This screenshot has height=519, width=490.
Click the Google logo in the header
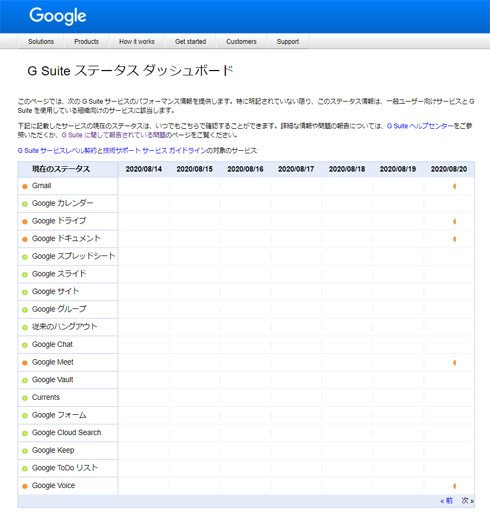(58, 16)
